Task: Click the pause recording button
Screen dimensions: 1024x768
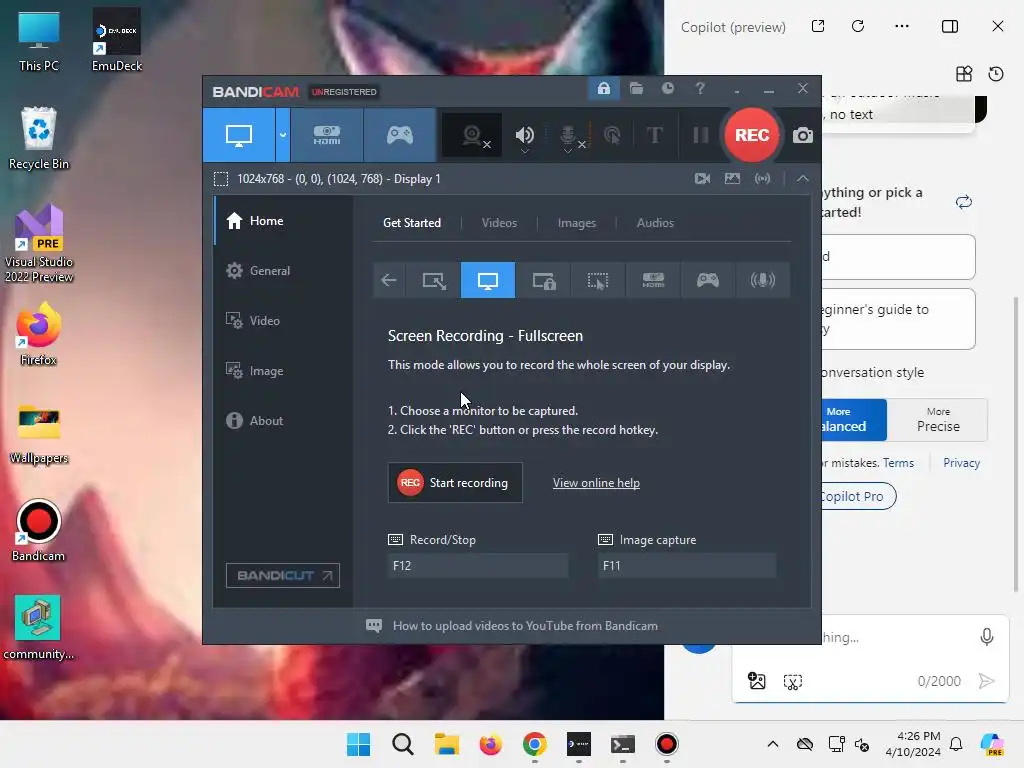Action: coord(701,135)
